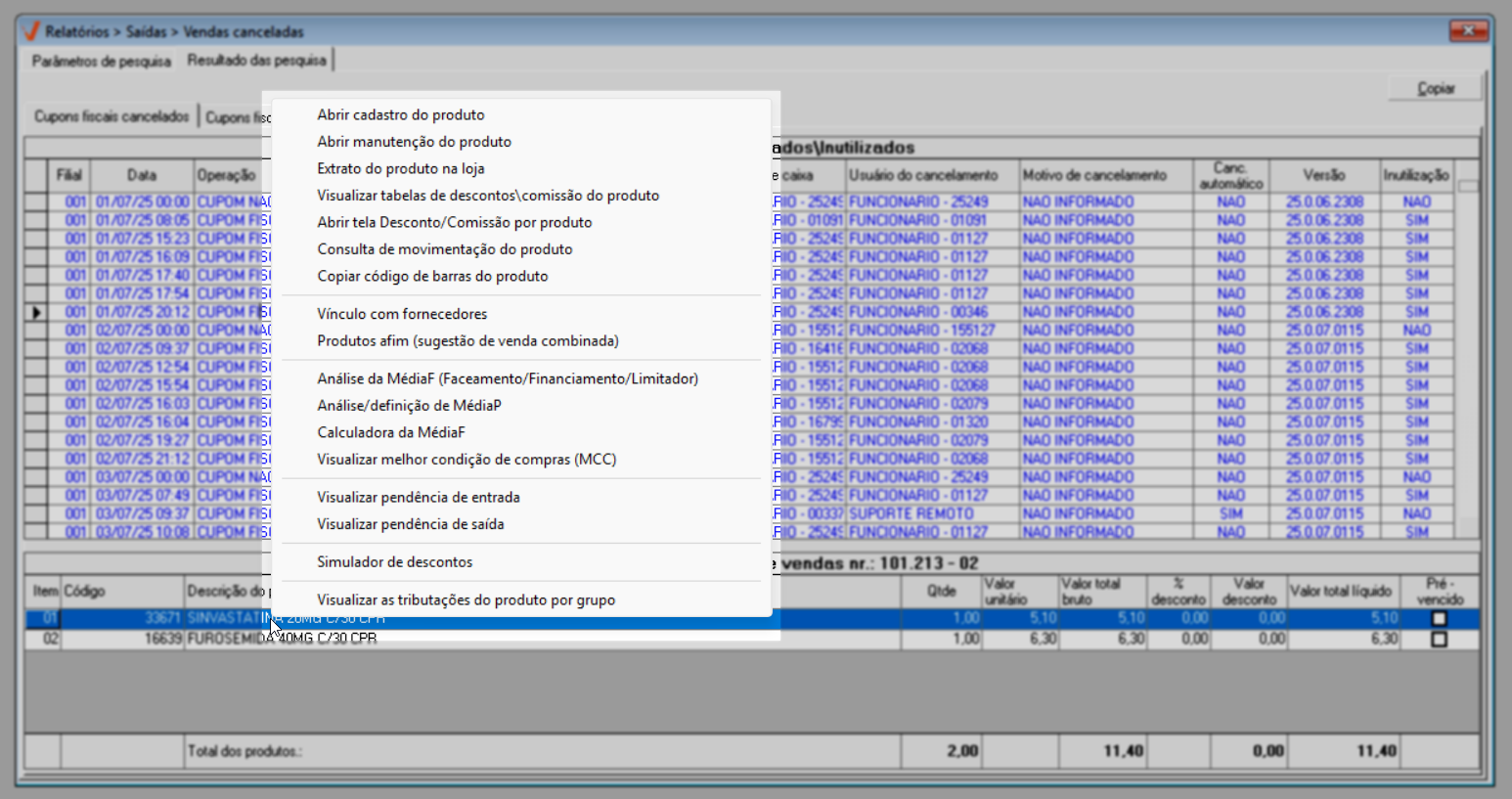Click the Motivo de cancelamento column header
Viewport: 1512px width, 799px height.
point(1094,175)
